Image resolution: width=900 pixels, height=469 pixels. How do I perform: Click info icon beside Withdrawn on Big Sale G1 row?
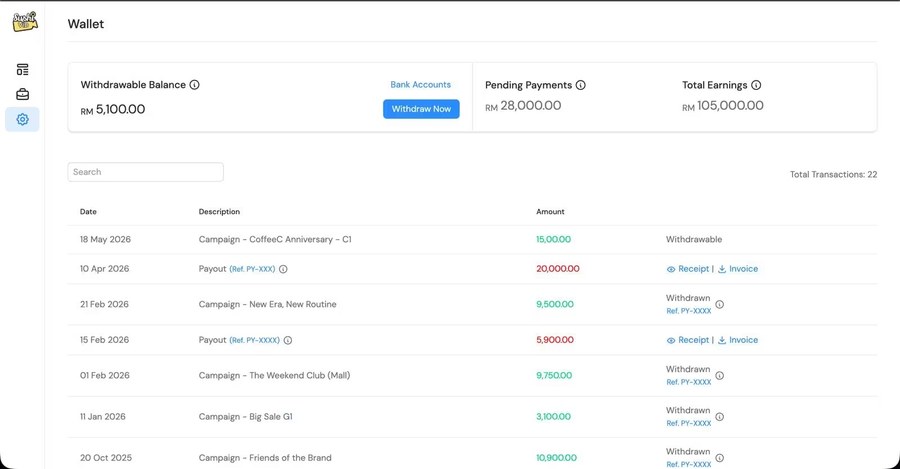[x=719, y=417]
